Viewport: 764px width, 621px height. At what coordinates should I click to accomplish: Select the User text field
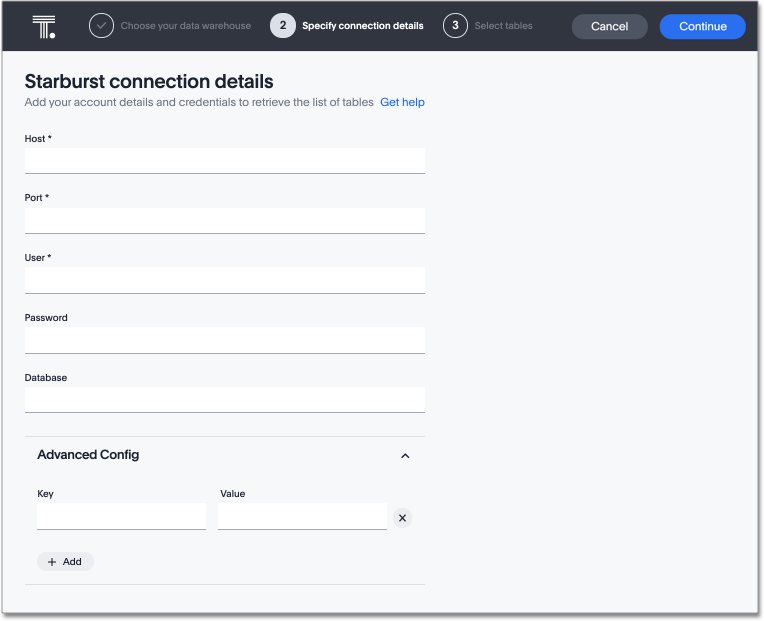click(224, 280)
